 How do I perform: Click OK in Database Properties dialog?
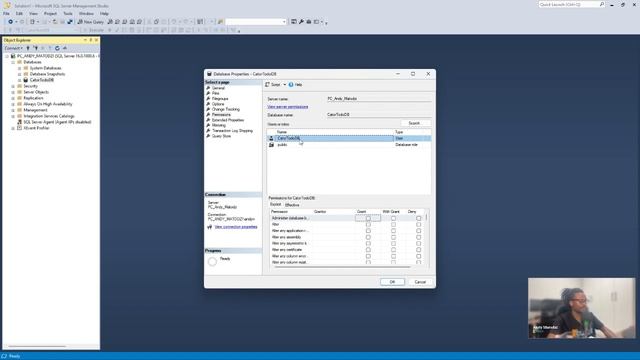(x=392, y=282)
